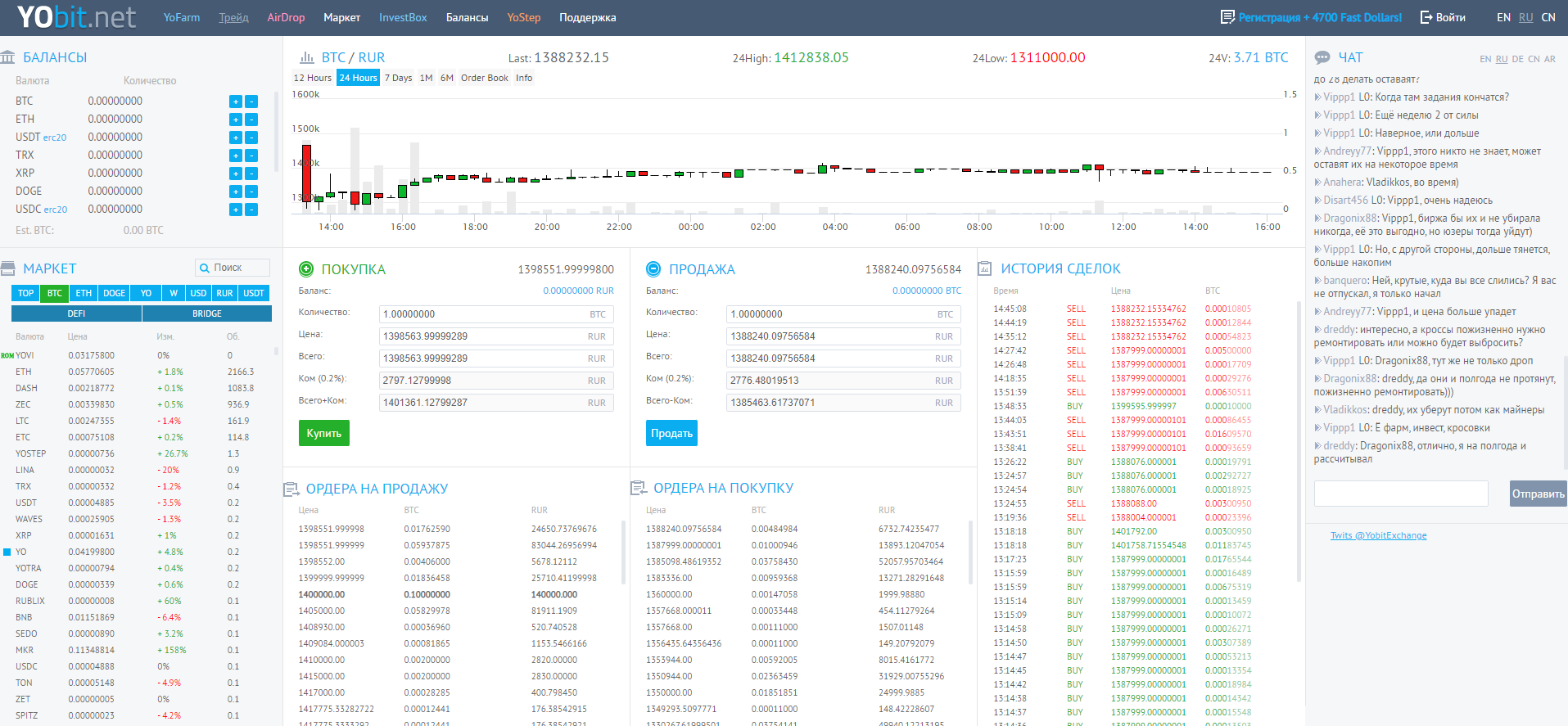Switch chat language to DE
The image size is (1568, 726).
tap(1518, 59)
